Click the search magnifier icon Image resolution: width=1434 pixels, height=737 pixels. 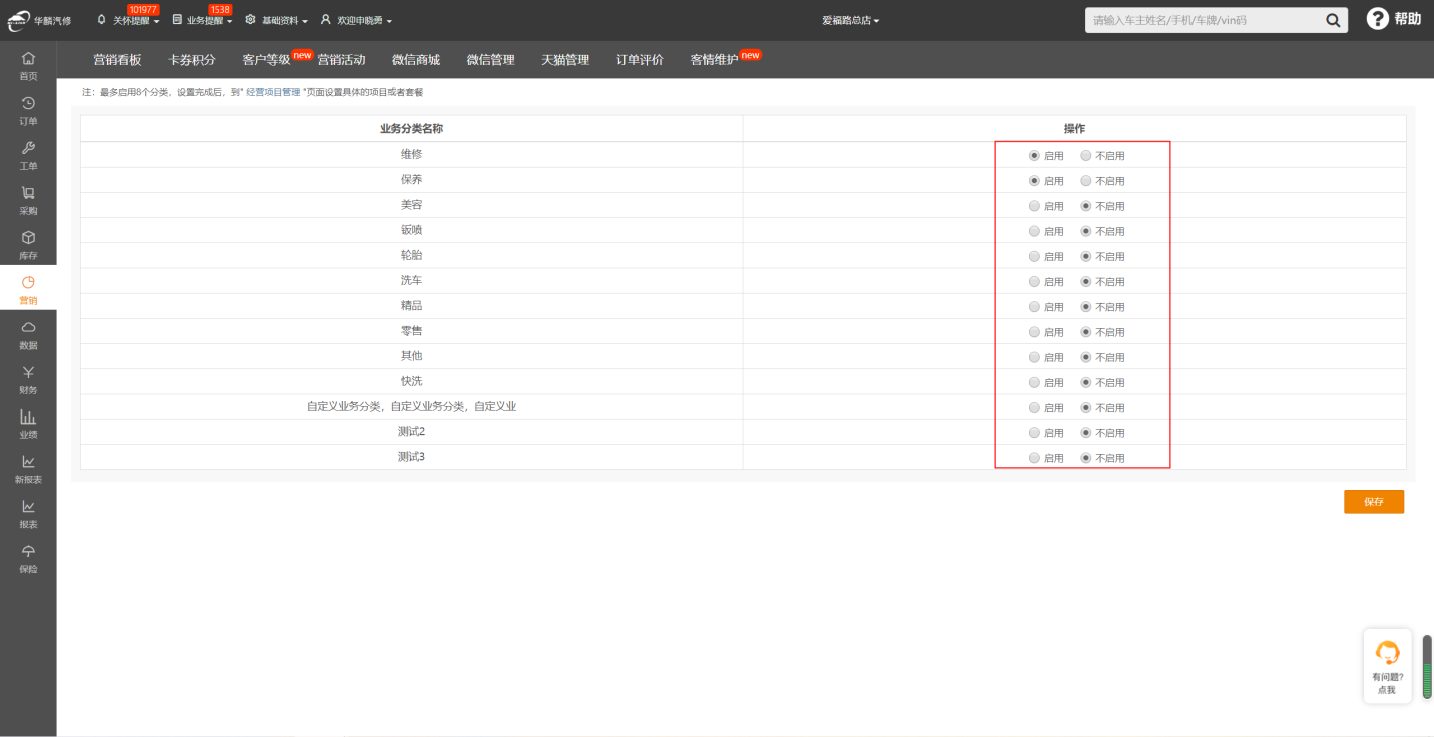click(1332, 20)
